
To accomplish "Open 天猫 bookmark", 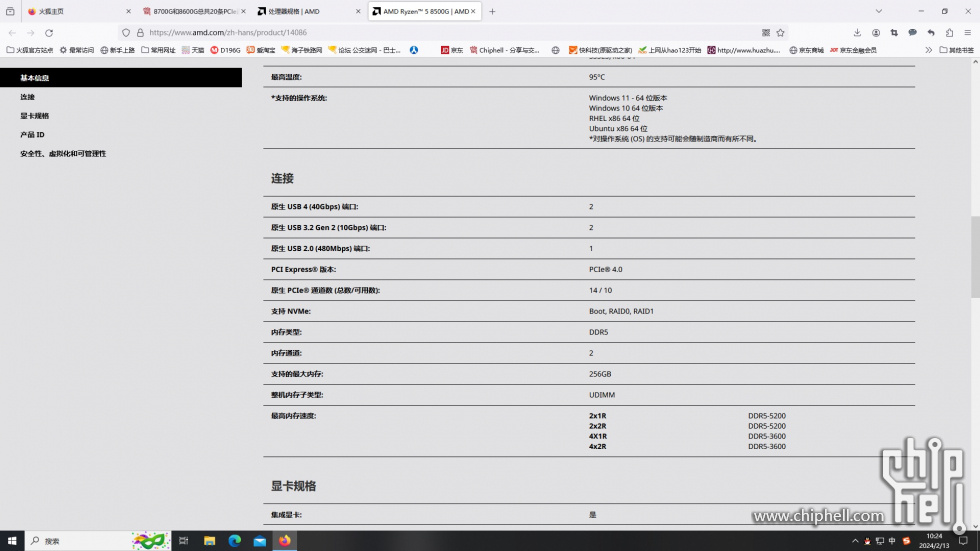I will (x=193, y=50).
